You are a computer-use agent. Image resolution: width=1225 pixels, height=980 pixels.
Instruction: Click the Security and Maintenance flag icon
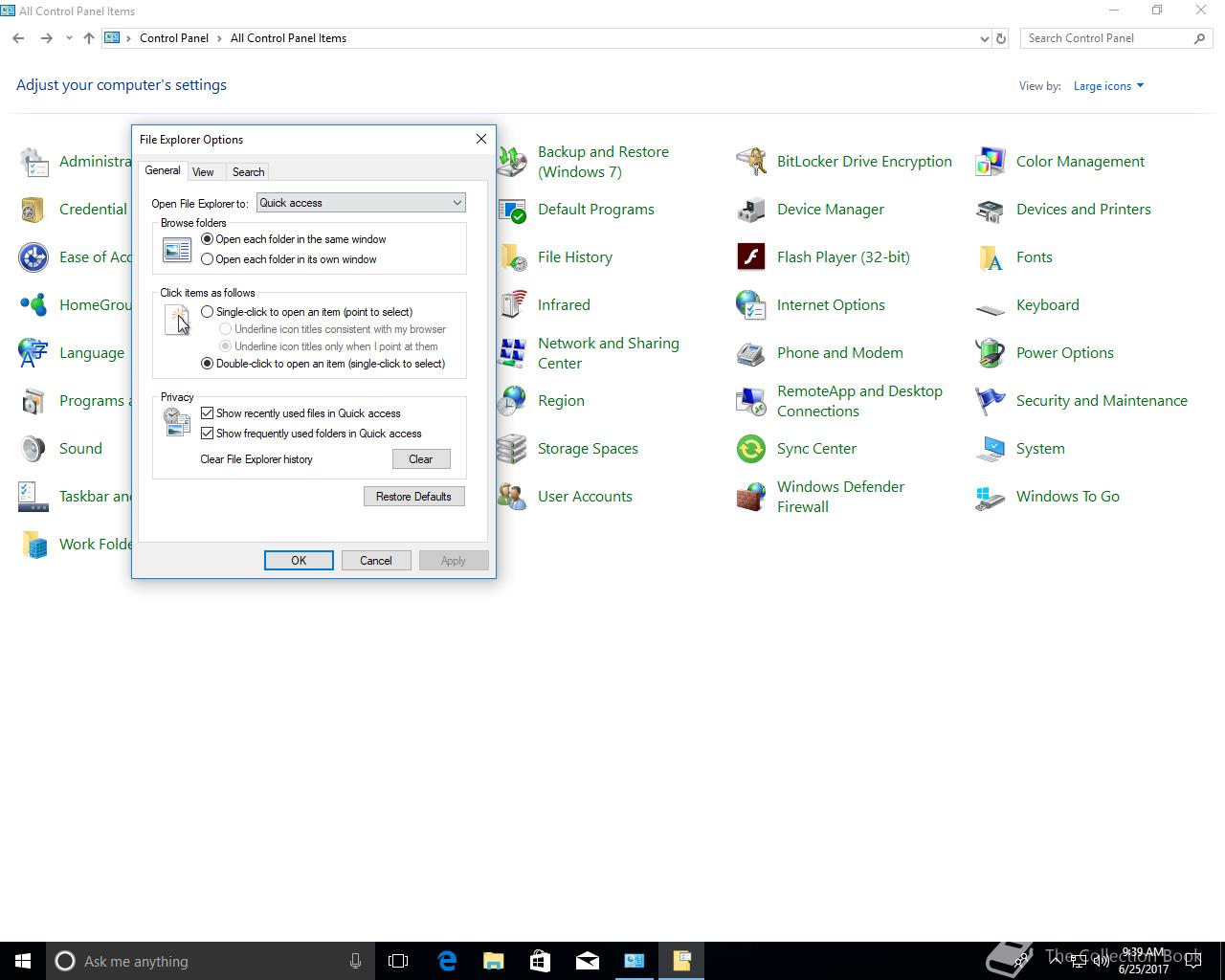[x=991, y=401]
